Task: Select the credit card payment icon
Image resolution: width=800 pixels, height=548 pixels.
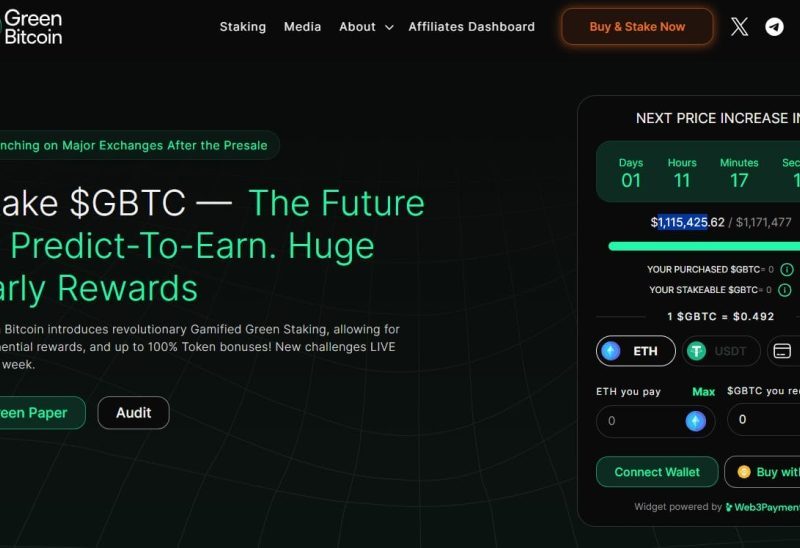Action: pos(783,351)
